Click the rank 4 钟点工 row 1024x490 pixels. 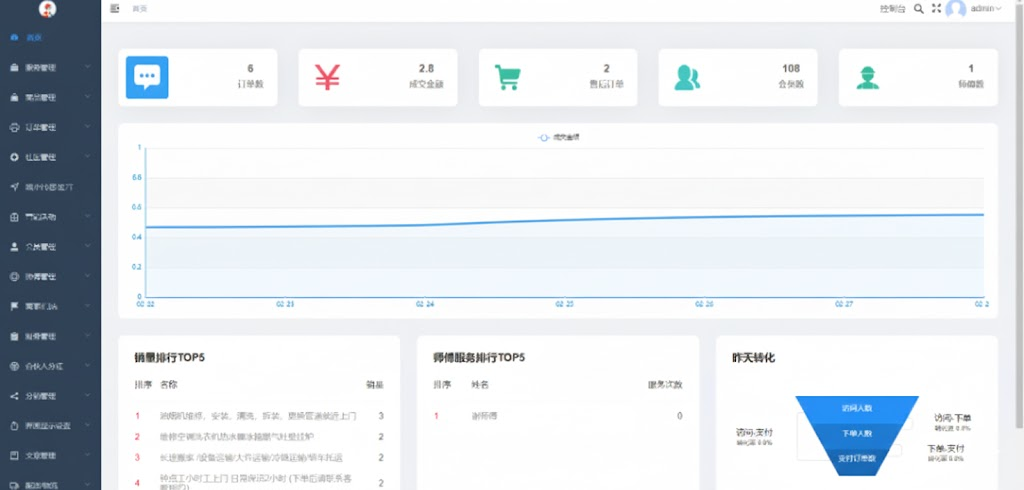[260, 483]
